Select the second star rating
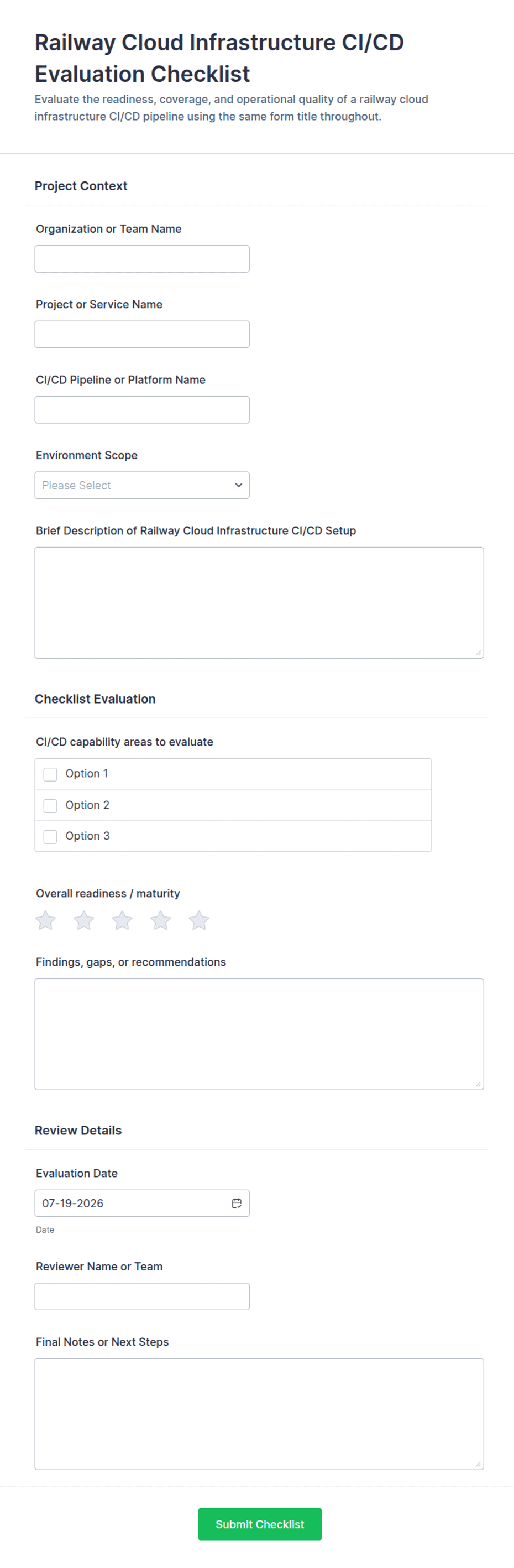This screenshot has height=1568, width=514. click(x=84, y=920)
